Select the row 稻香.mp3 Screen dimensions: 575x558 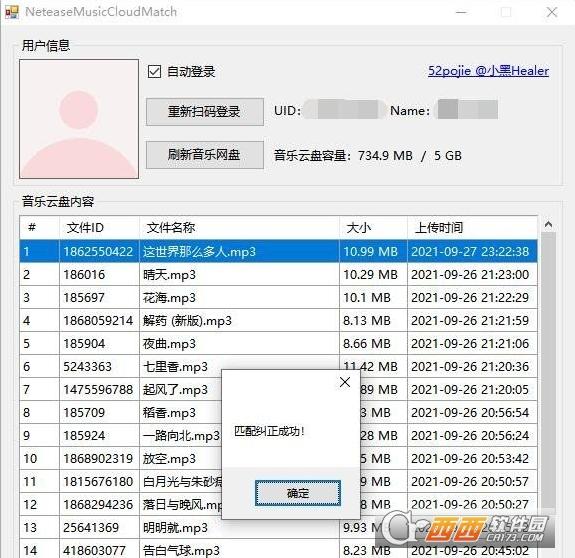coord(279,412)
